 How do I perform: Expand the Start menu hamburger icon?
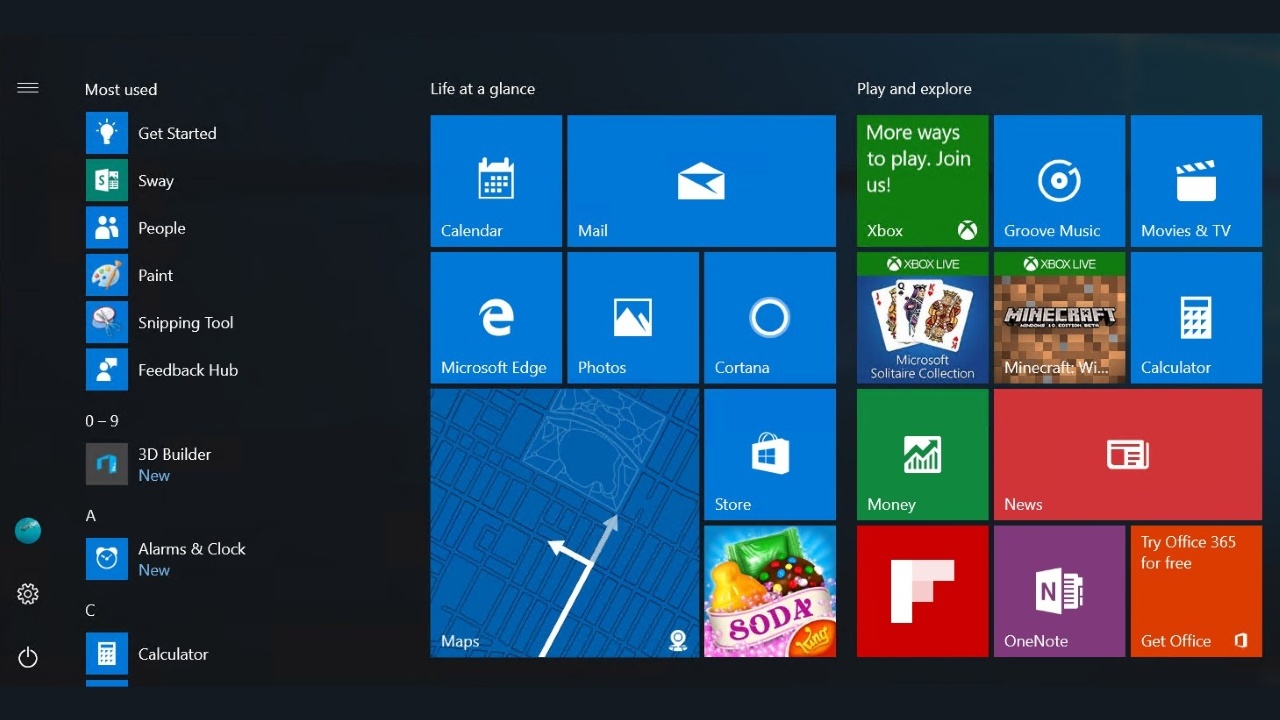click(x=27, y=87)
